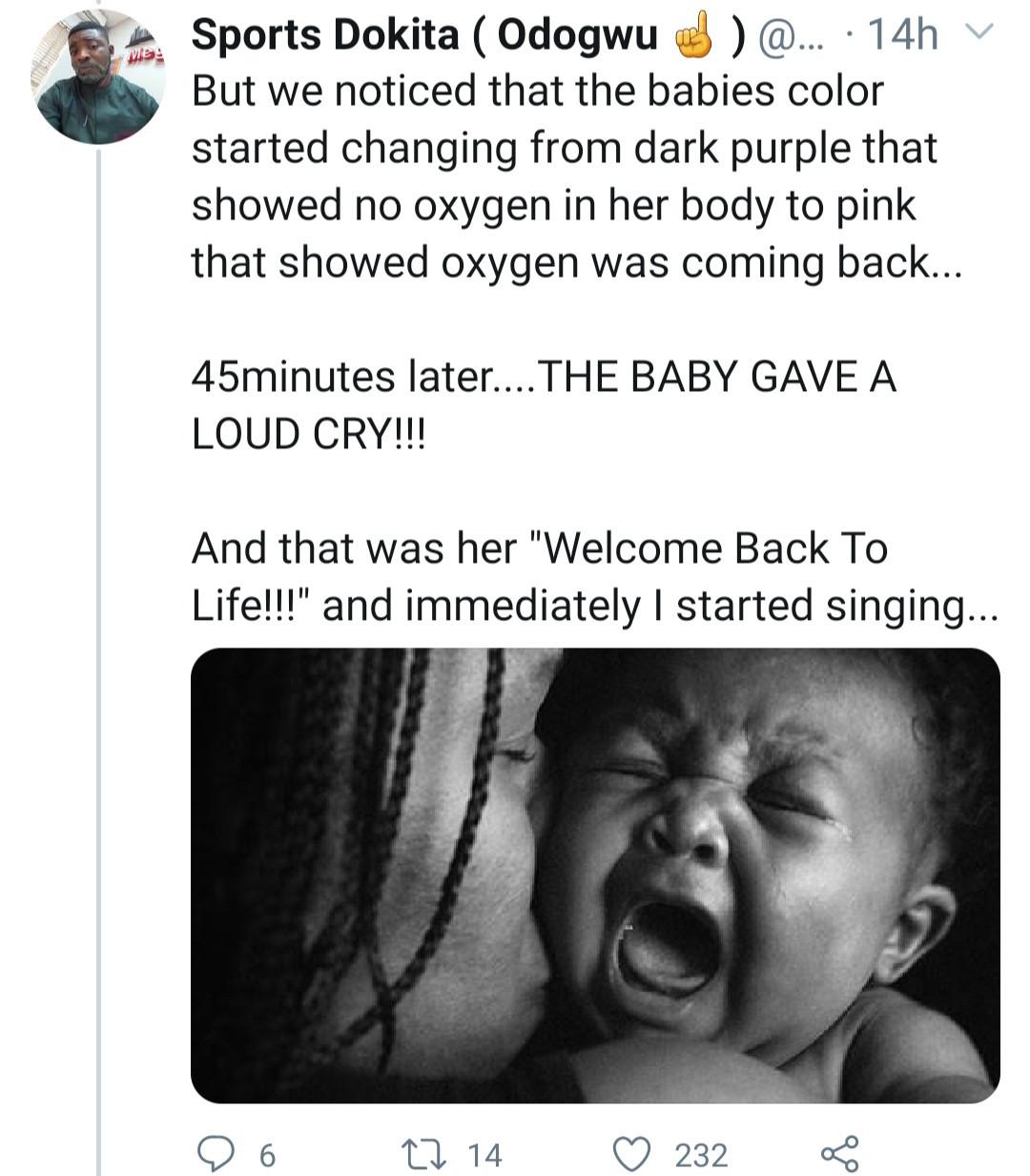Click the pointing finger emoji in the name
The image size is (1030, 1176).
click(x=693, y=36)
